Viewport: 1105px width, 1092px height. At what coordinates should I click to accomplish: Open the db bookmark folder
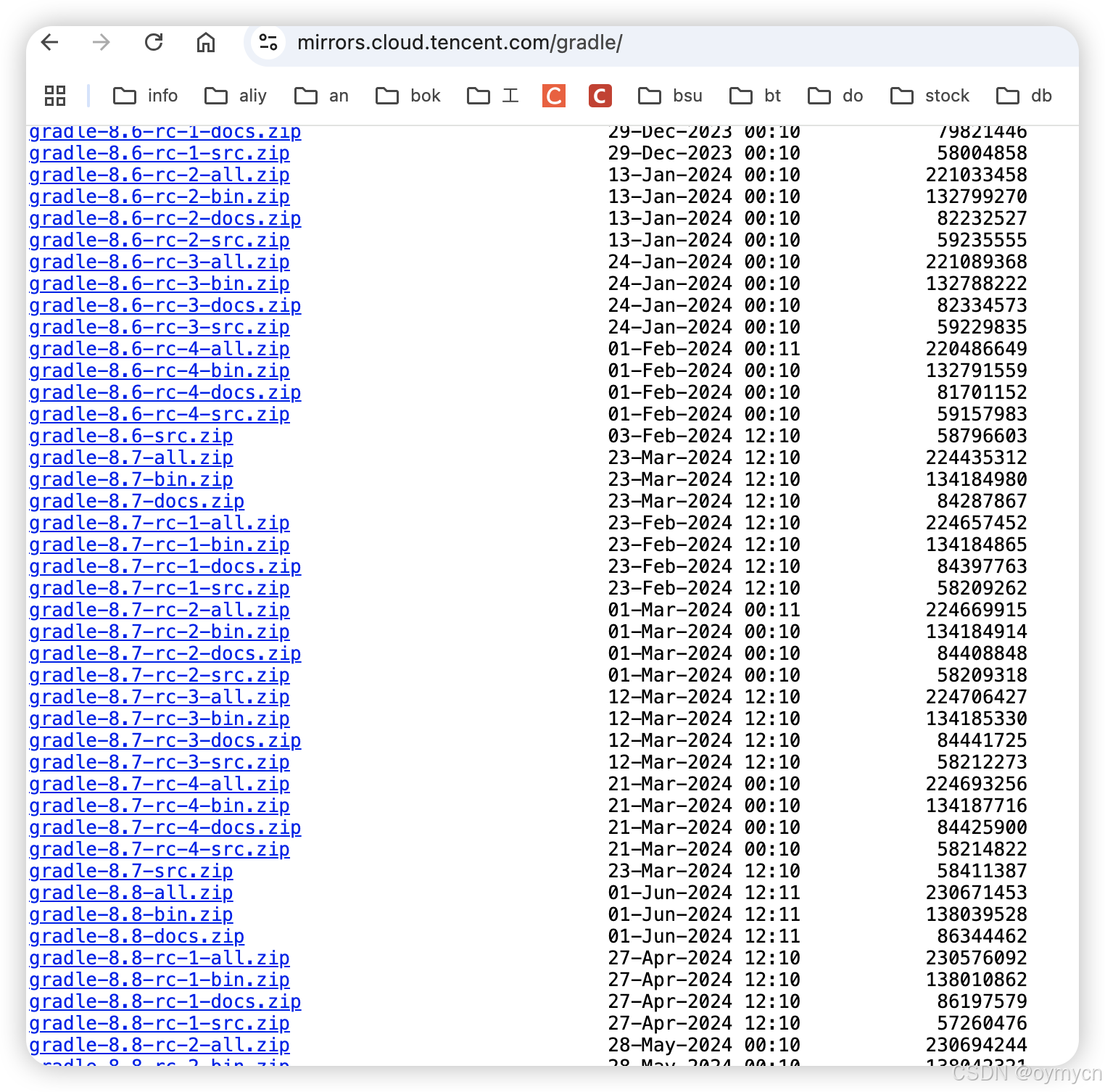coord(1024,96)
